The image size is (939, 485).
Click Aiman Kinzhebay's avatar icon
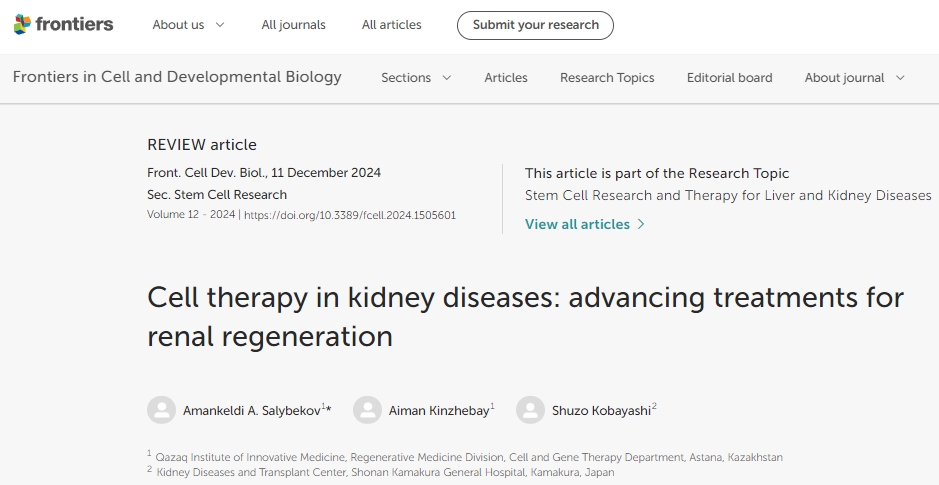coord(367,410)
